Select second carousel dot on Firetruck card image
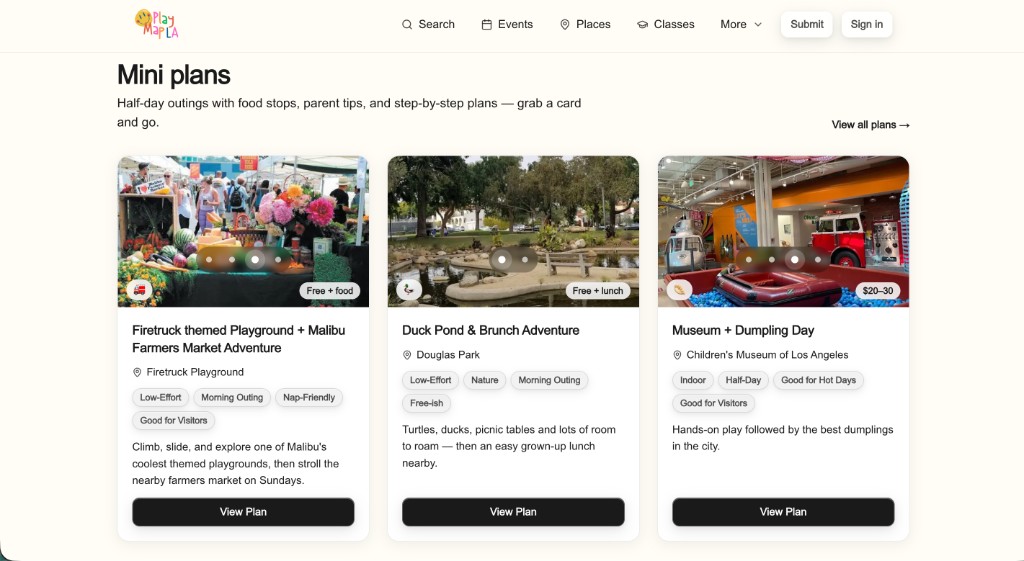 232,259
